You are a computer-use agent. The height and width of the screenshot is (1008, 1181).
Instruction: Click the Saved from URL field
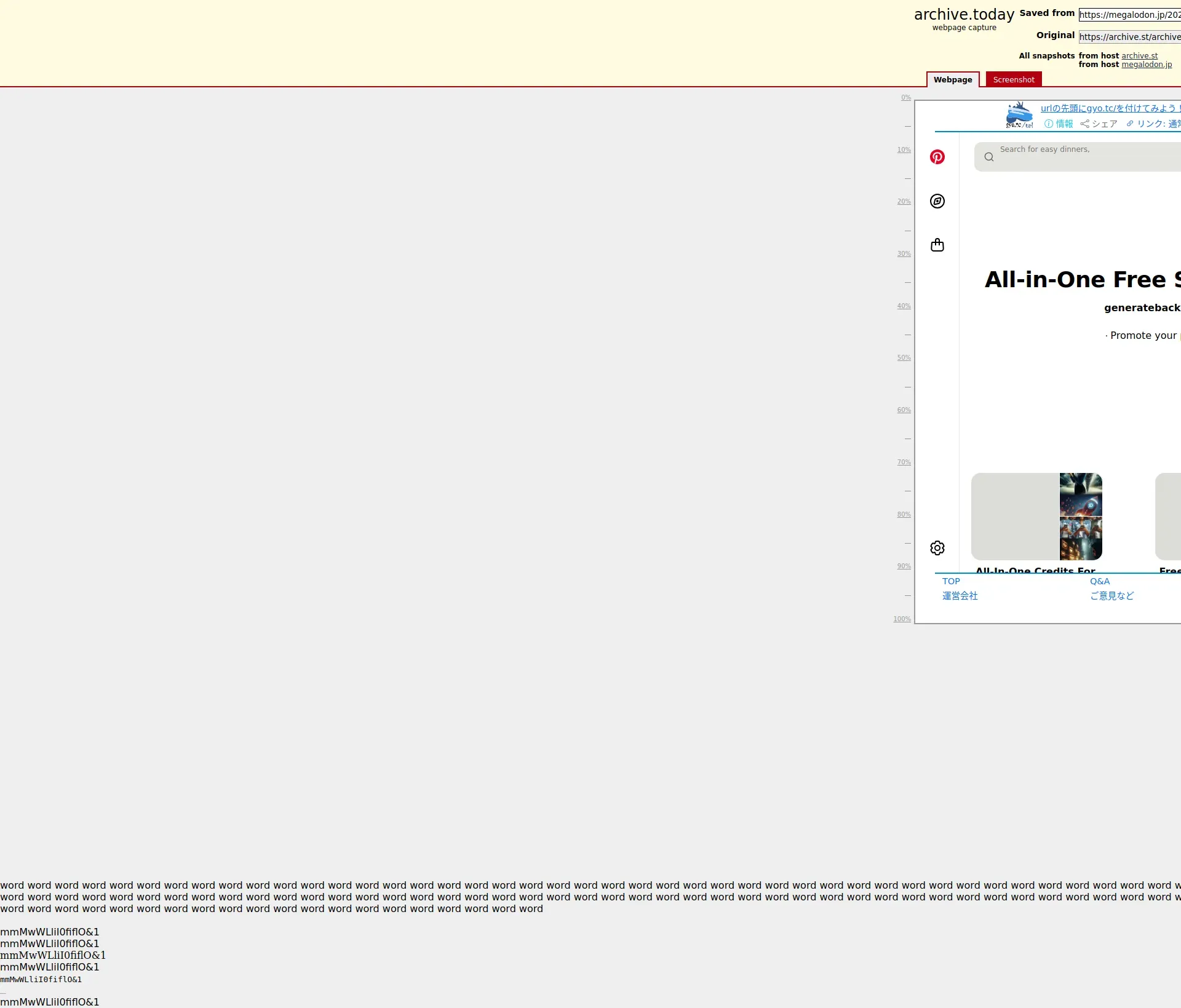pos(1129,15)
